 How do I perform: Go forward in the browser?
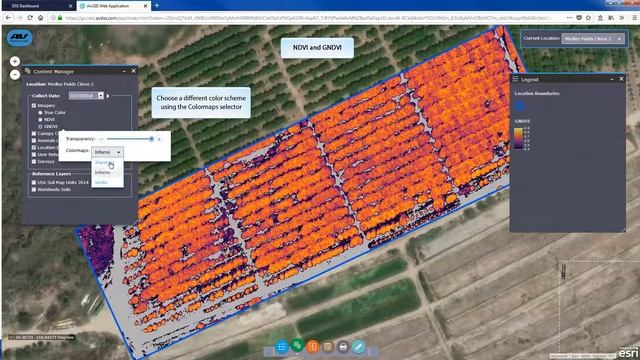pyautogui.click(x=19, y=18)
